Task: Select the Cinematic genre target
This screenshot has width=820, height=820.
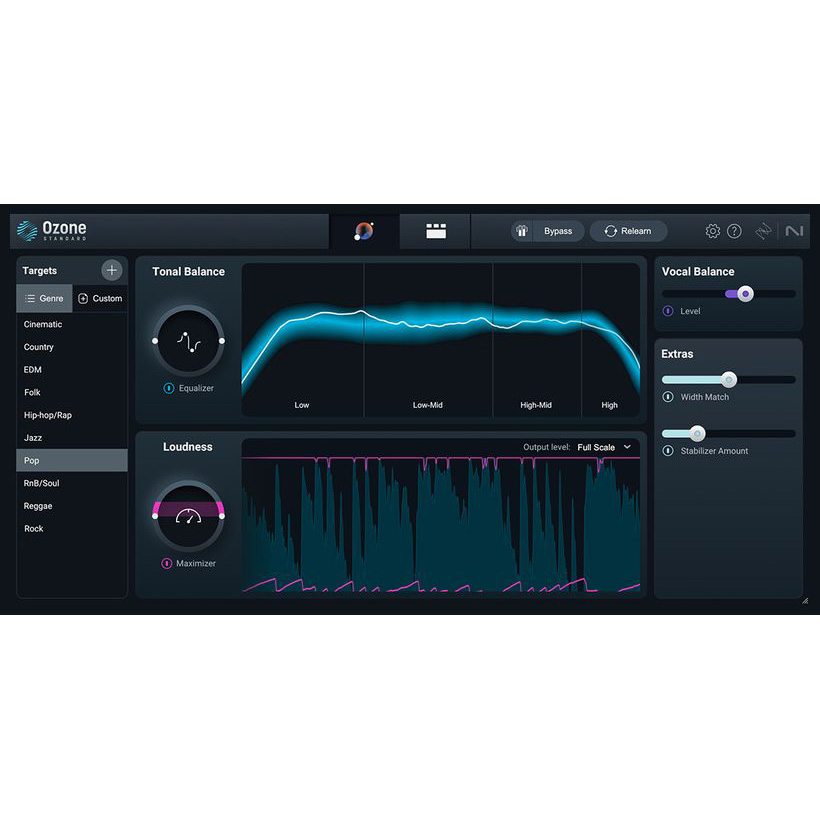Action: [x=72, y=324]
